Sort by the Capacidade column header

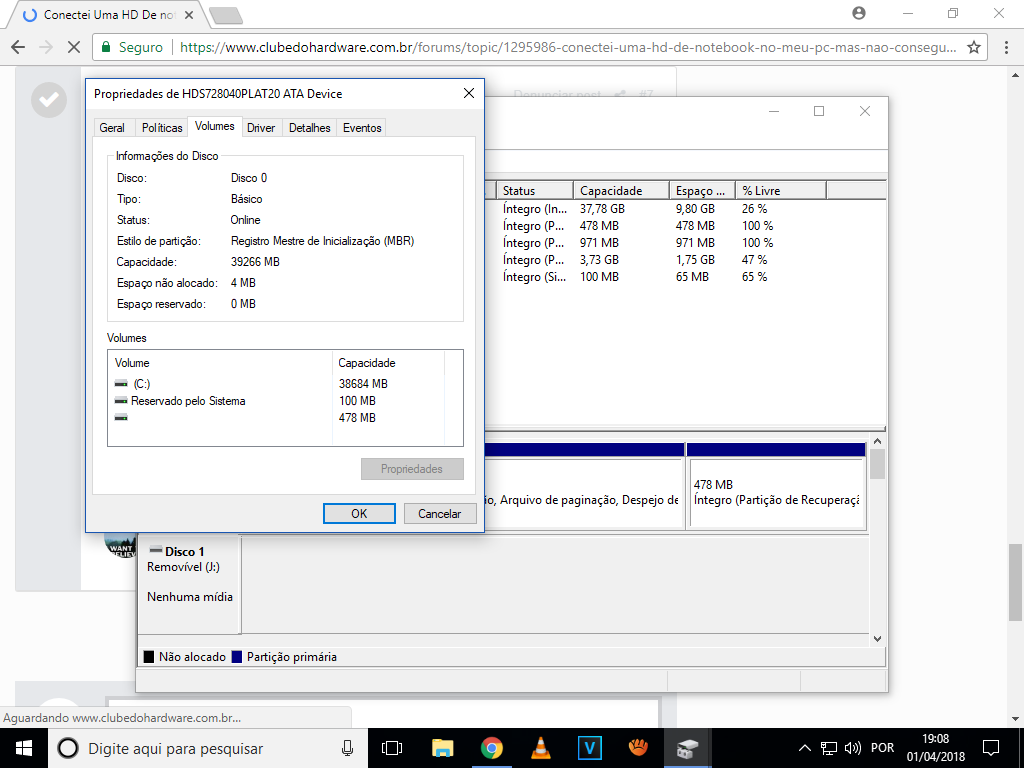(x=622, y=190)
